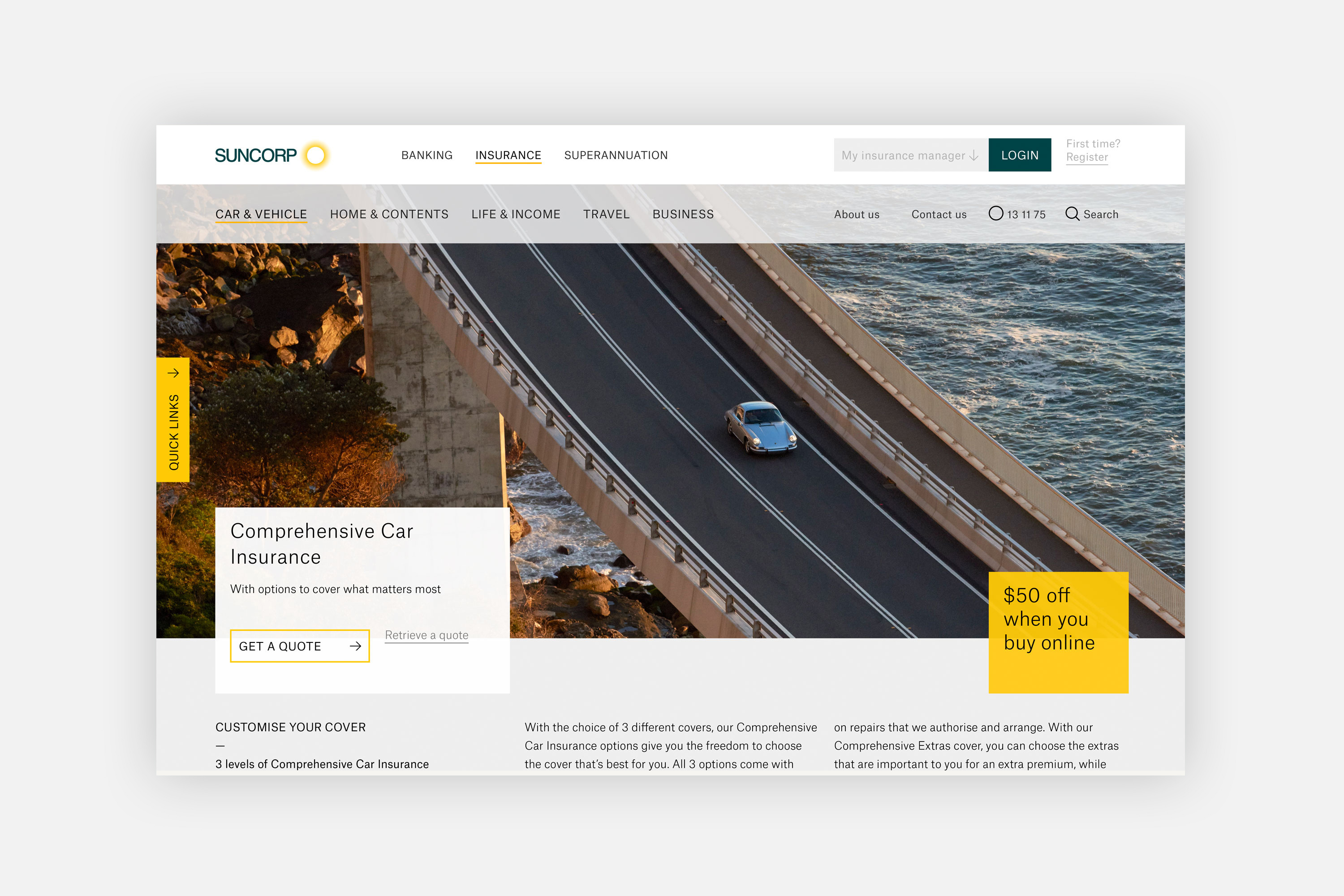
Task: Click the arrow icon on Get a Quote
Action: 355,646
